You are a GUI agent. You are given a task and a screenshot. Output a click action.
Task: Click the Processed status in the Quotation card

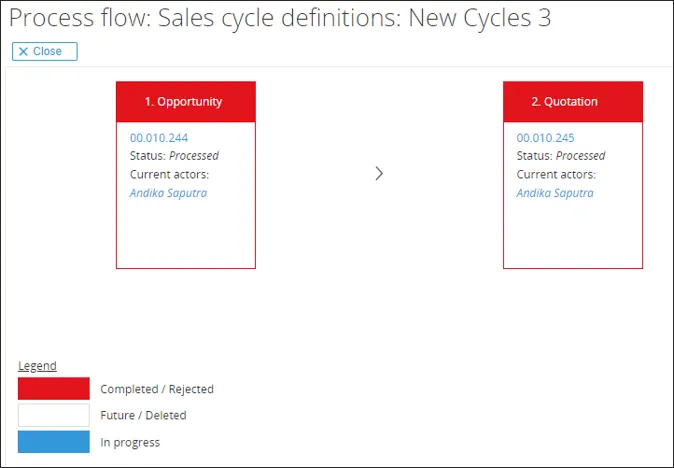(581, 156)
